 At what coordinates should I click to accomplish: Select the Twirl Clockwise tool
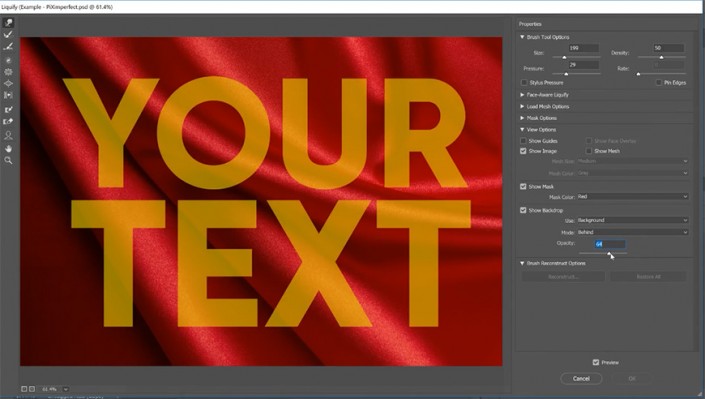point(8,60)
